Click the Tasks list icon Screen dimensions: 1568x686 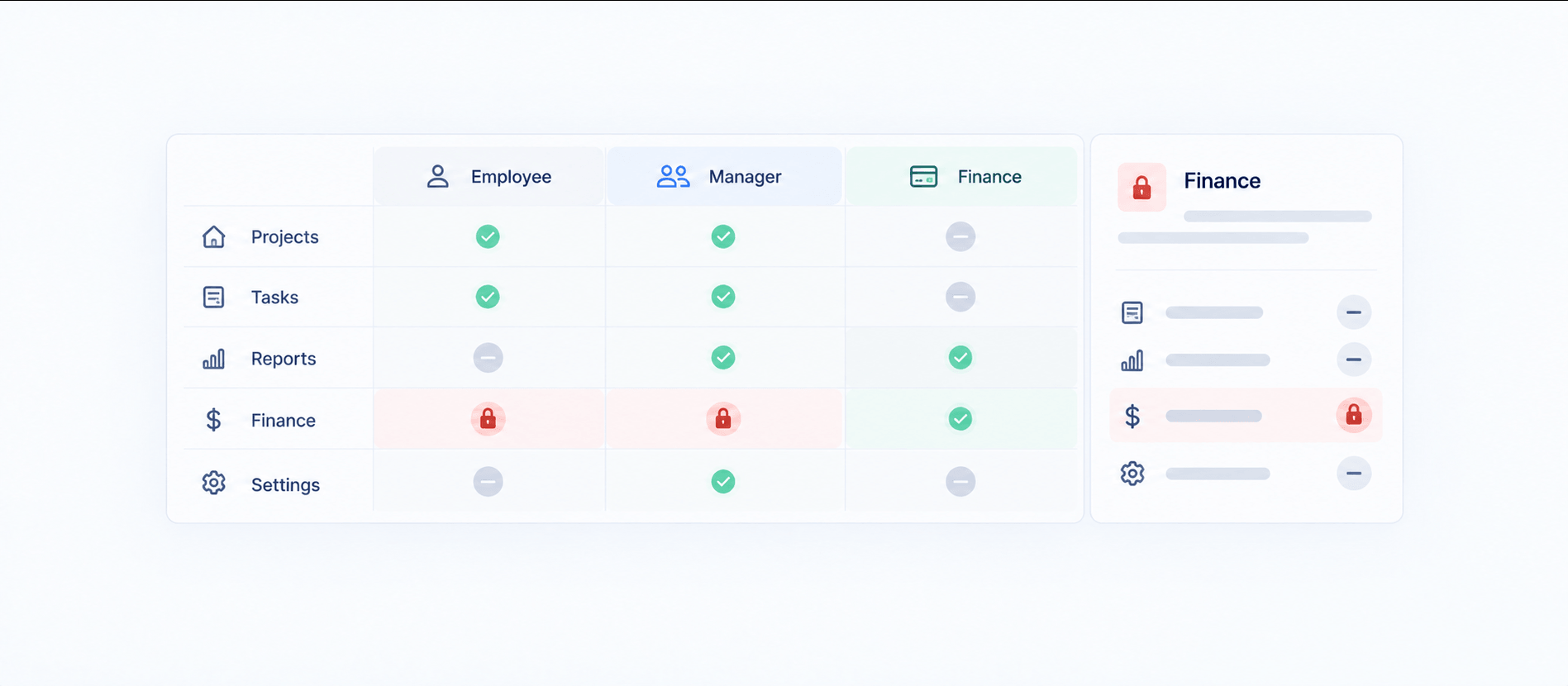tap(213, 297)
